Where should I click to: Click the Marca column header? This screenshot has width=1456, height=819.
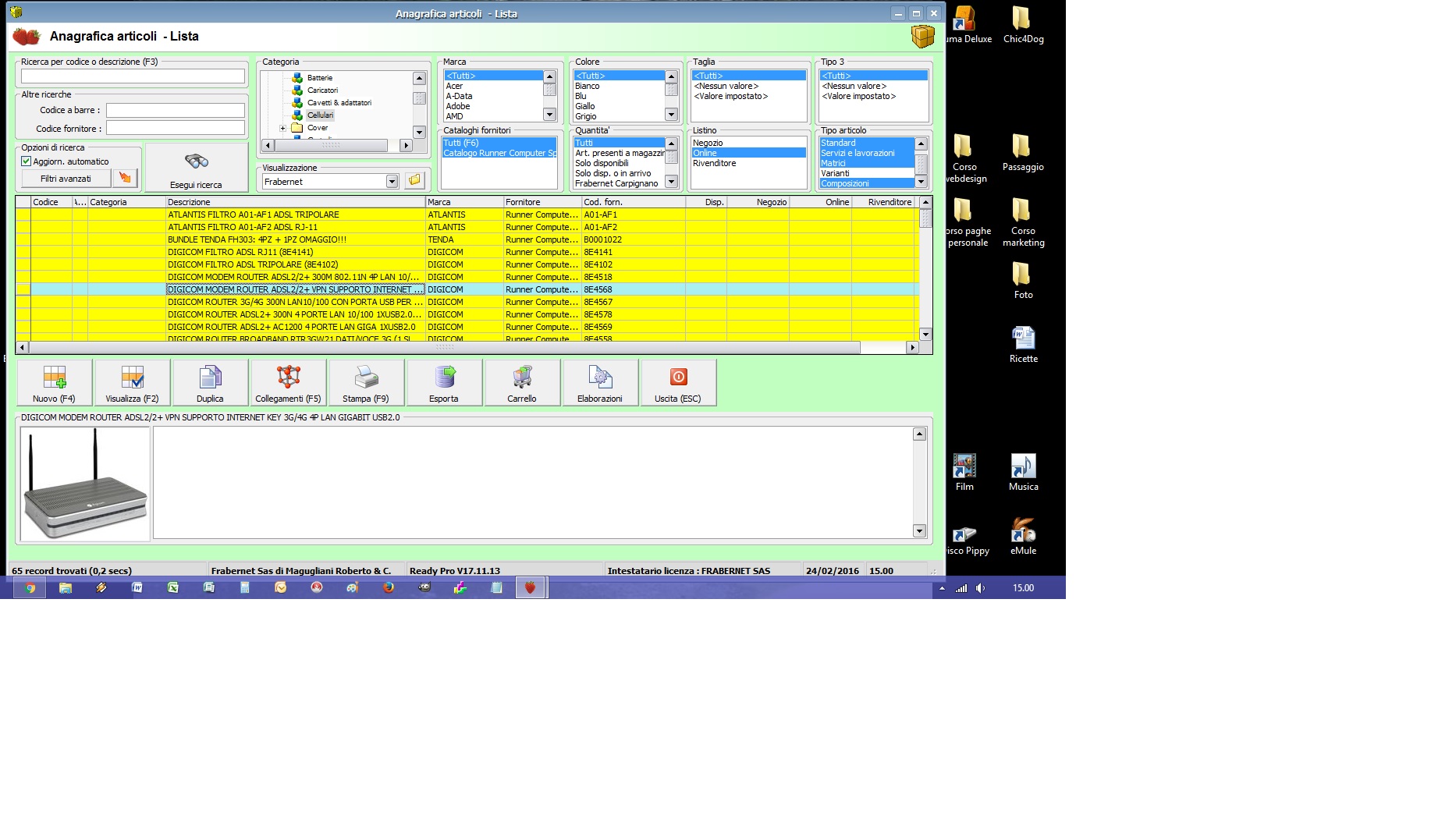(x=464, y=202)
